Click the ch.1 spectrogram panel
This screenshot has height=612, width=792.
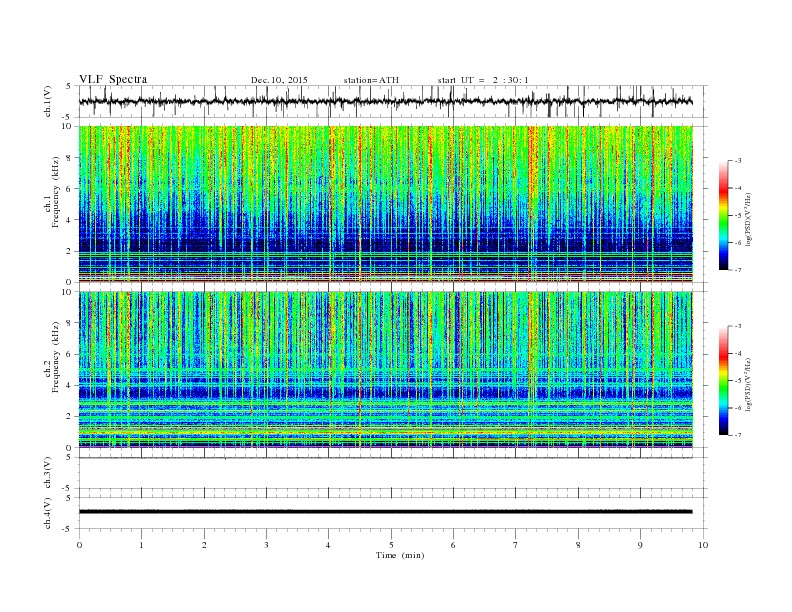386,204
